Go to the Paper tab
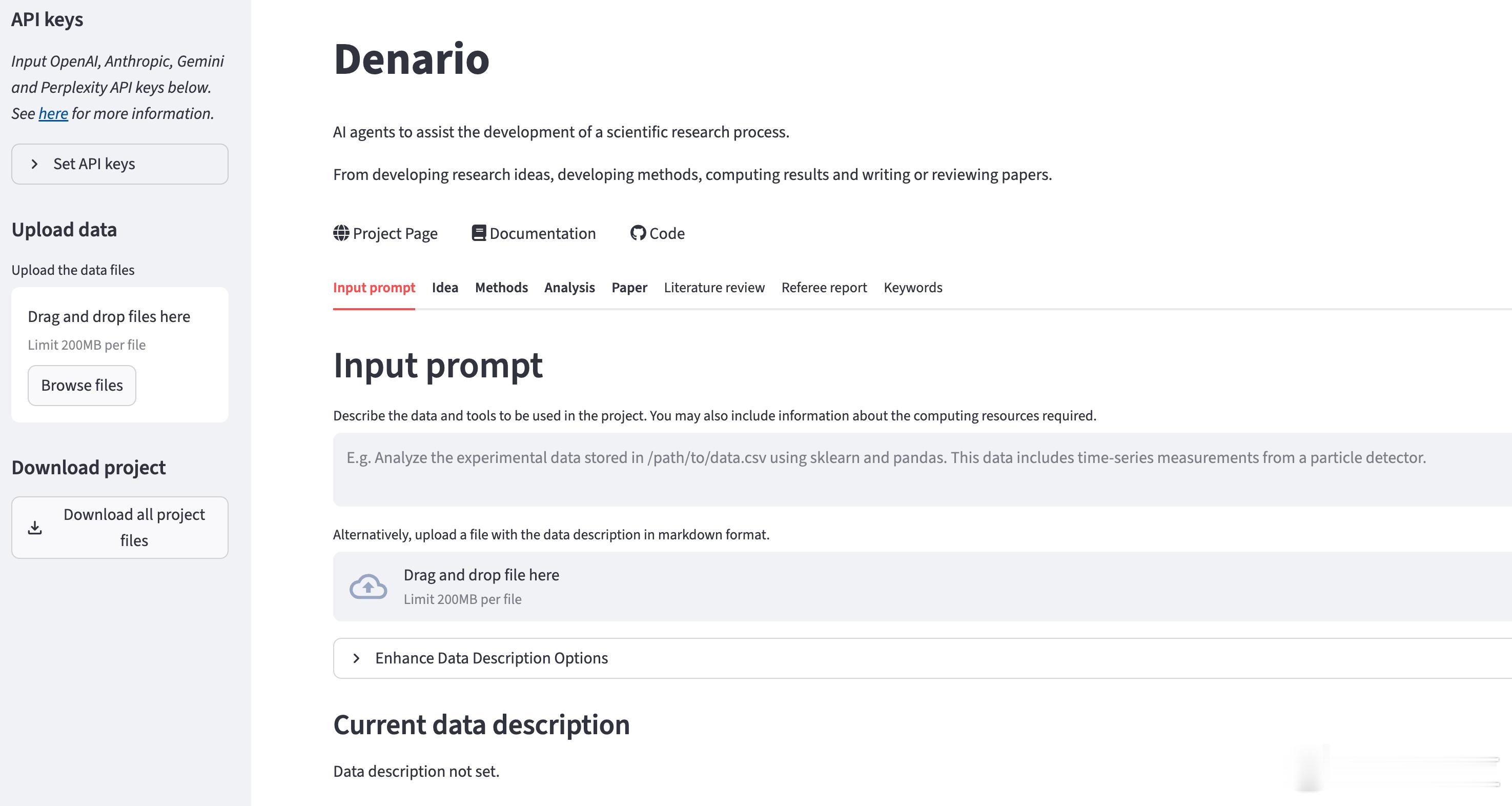1512x806 pixels. point(629,288)
